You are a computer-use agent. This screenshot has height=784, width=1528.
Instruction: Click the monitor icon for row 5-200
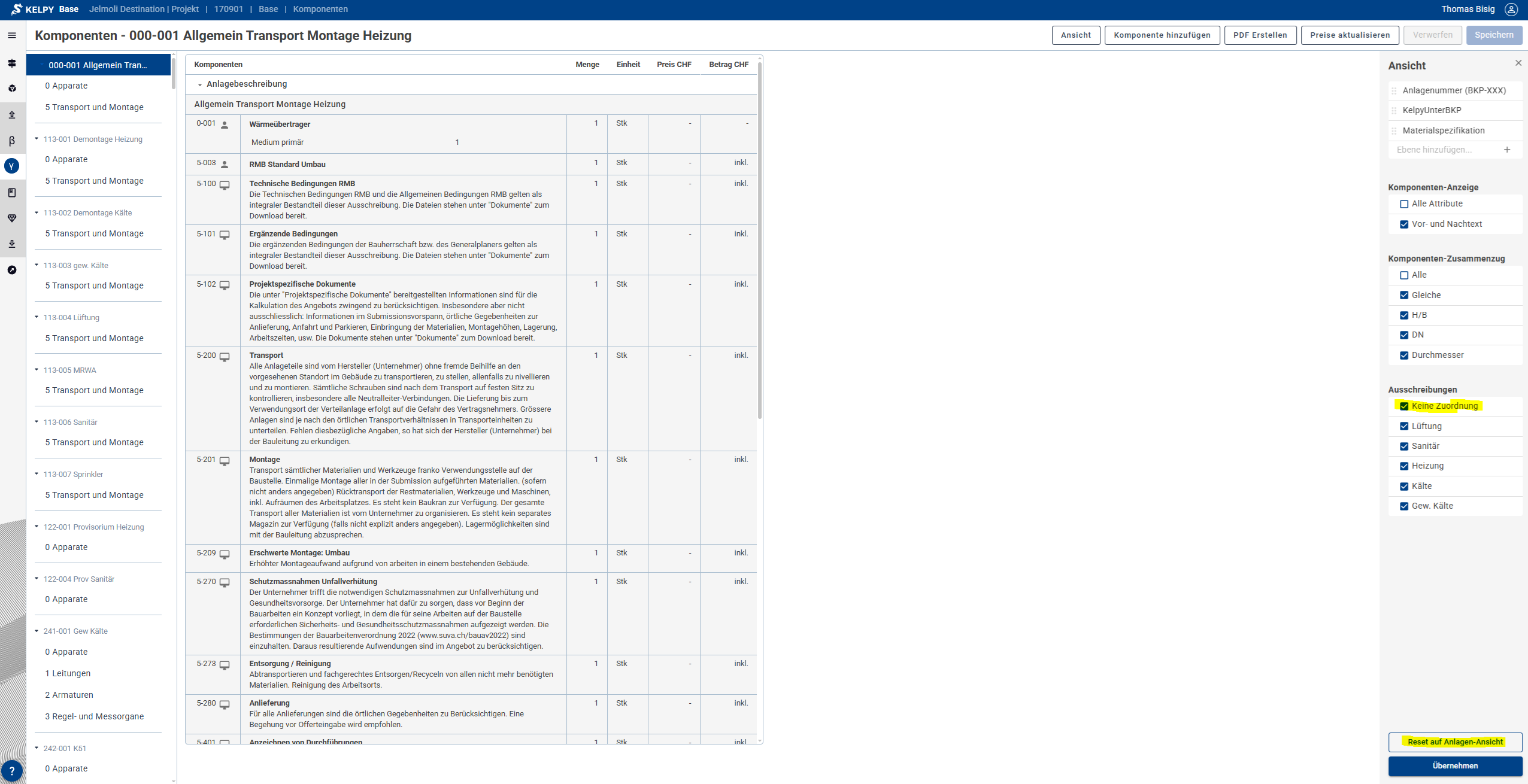pos(225,357)
